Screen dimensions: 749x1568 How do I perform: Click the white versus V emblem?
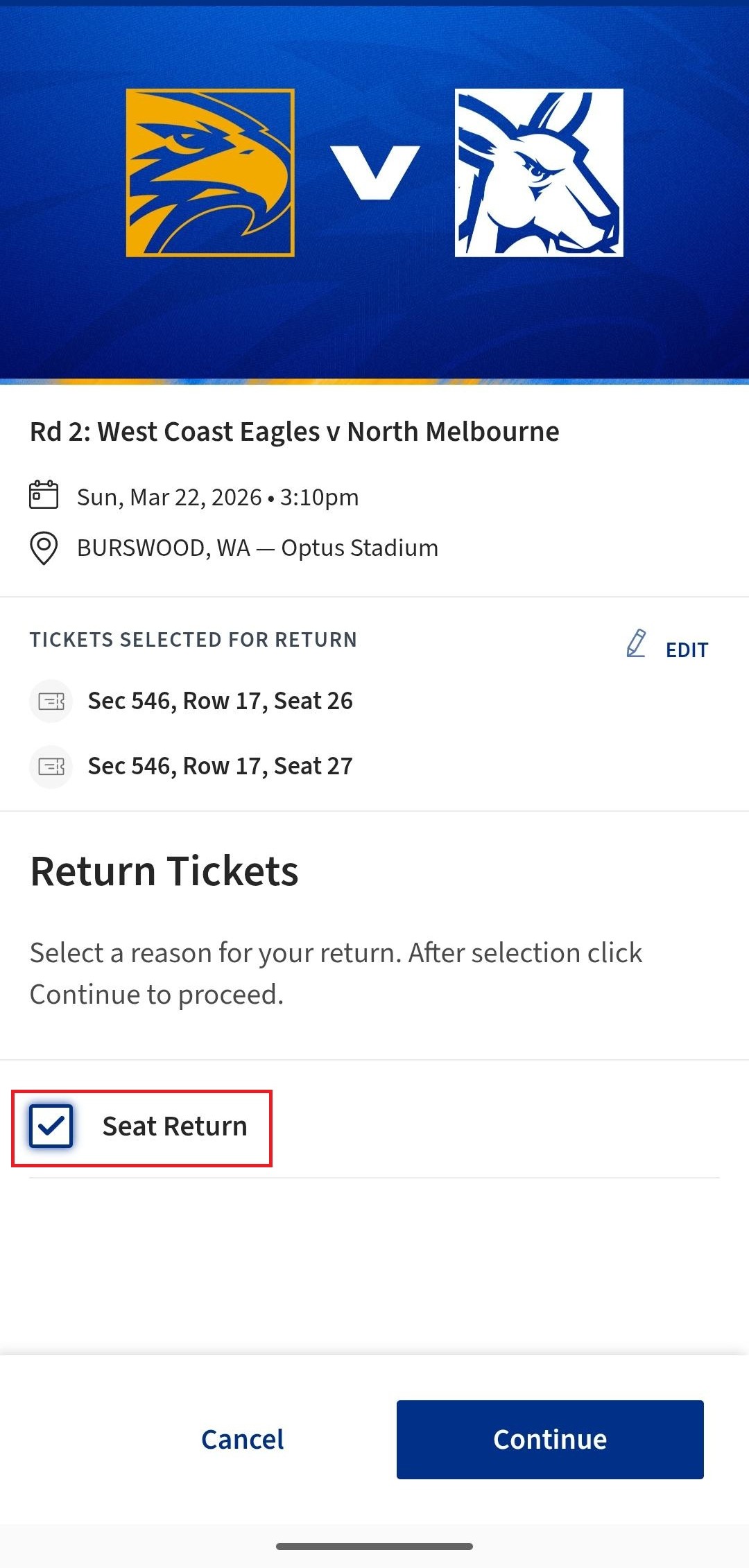[374, 173]
